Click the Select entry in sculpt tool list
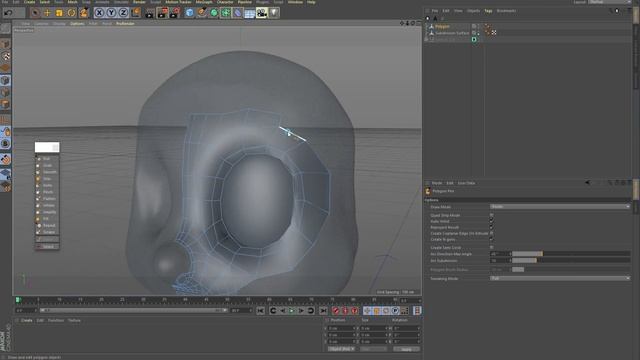Viewport: 640px width, 360px height. click(x=48, y=247)
